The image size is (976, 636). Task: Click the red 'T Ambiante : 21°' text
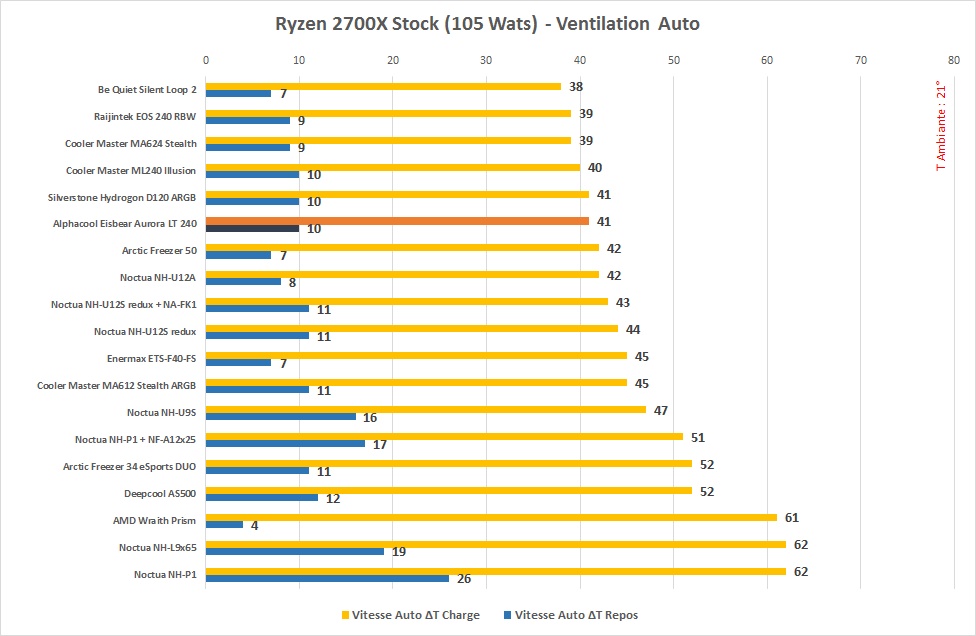pos(939,127)
